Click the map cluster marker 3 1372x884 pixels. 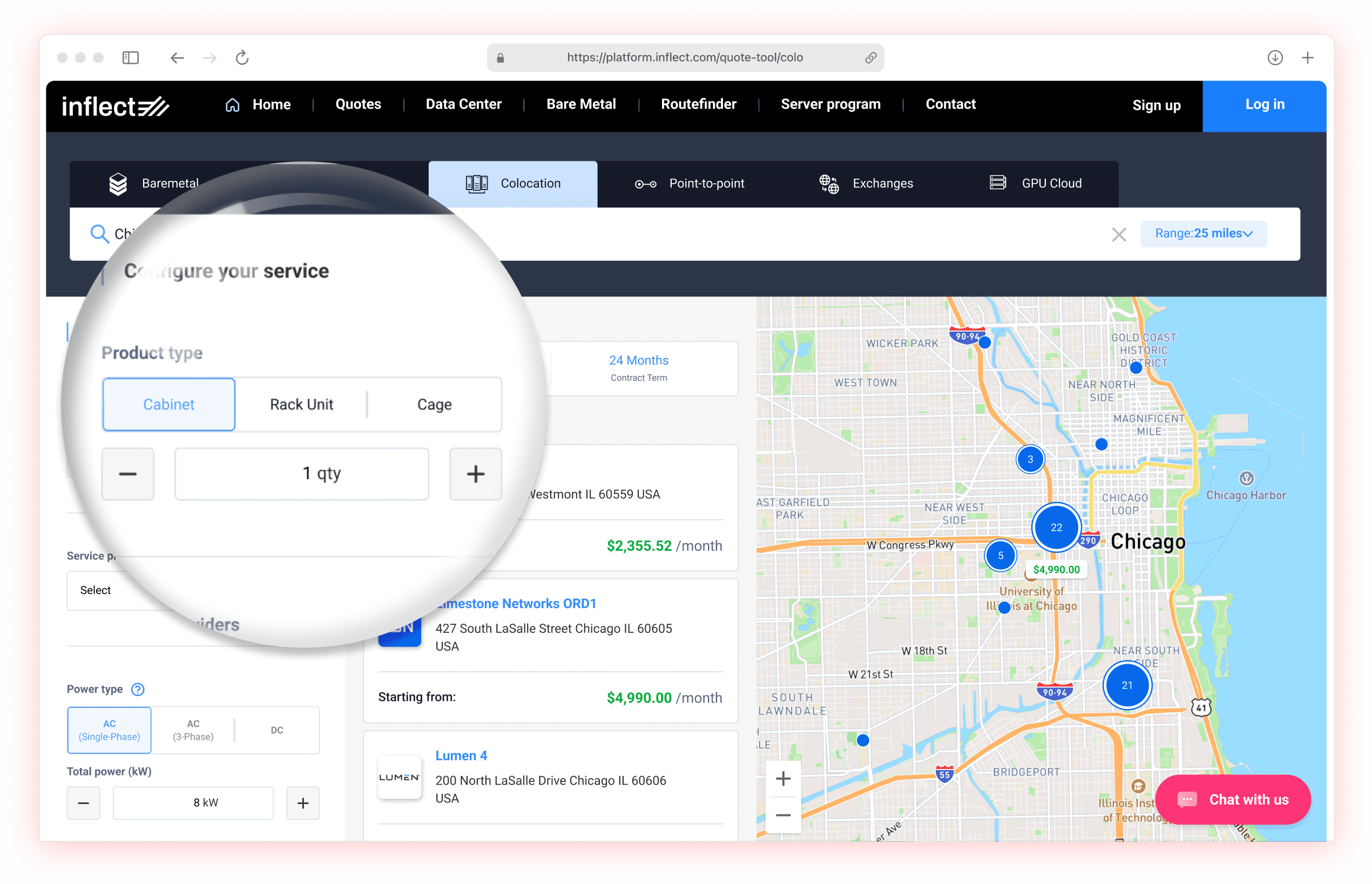pyautogui.click(x=1030, y=459)
